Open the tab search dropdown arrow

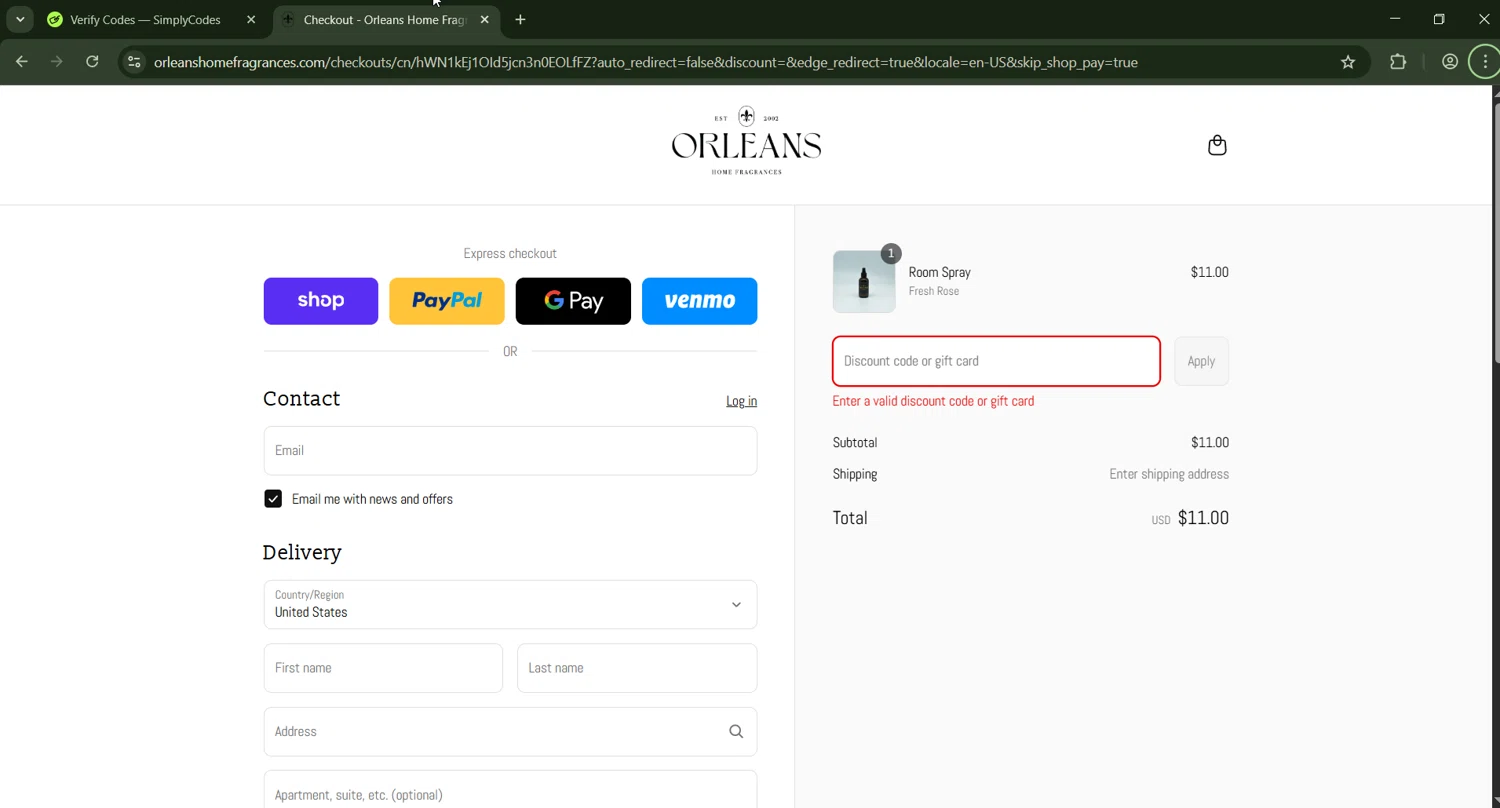[x=20, y=19]
